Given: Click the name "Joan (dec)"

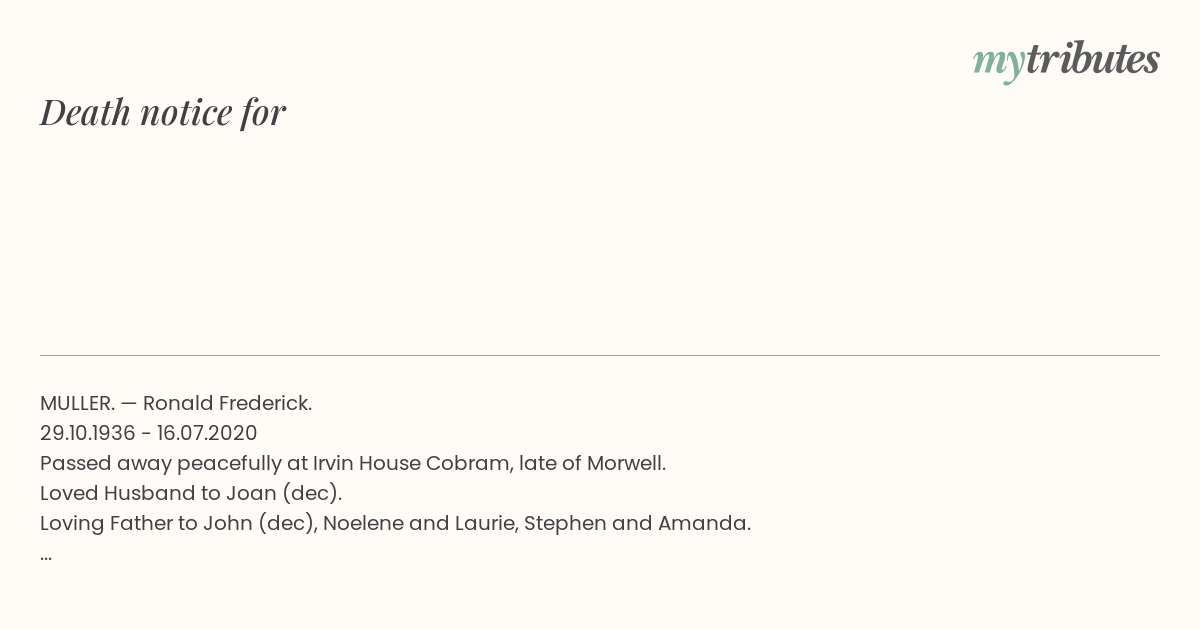Looking at the screenshot, I should point(281,494).
